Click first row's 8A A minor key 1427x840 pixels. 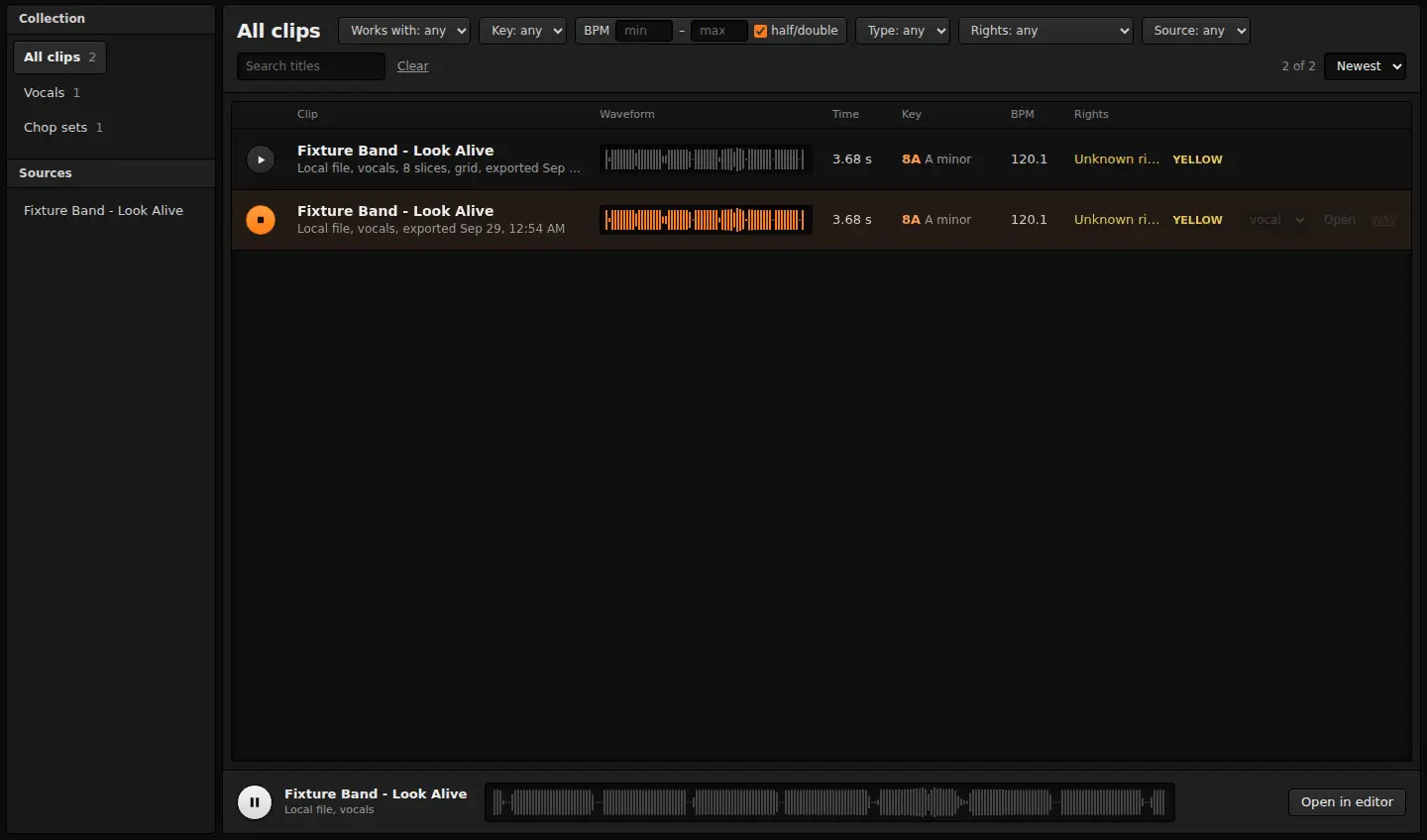[936, 159]
